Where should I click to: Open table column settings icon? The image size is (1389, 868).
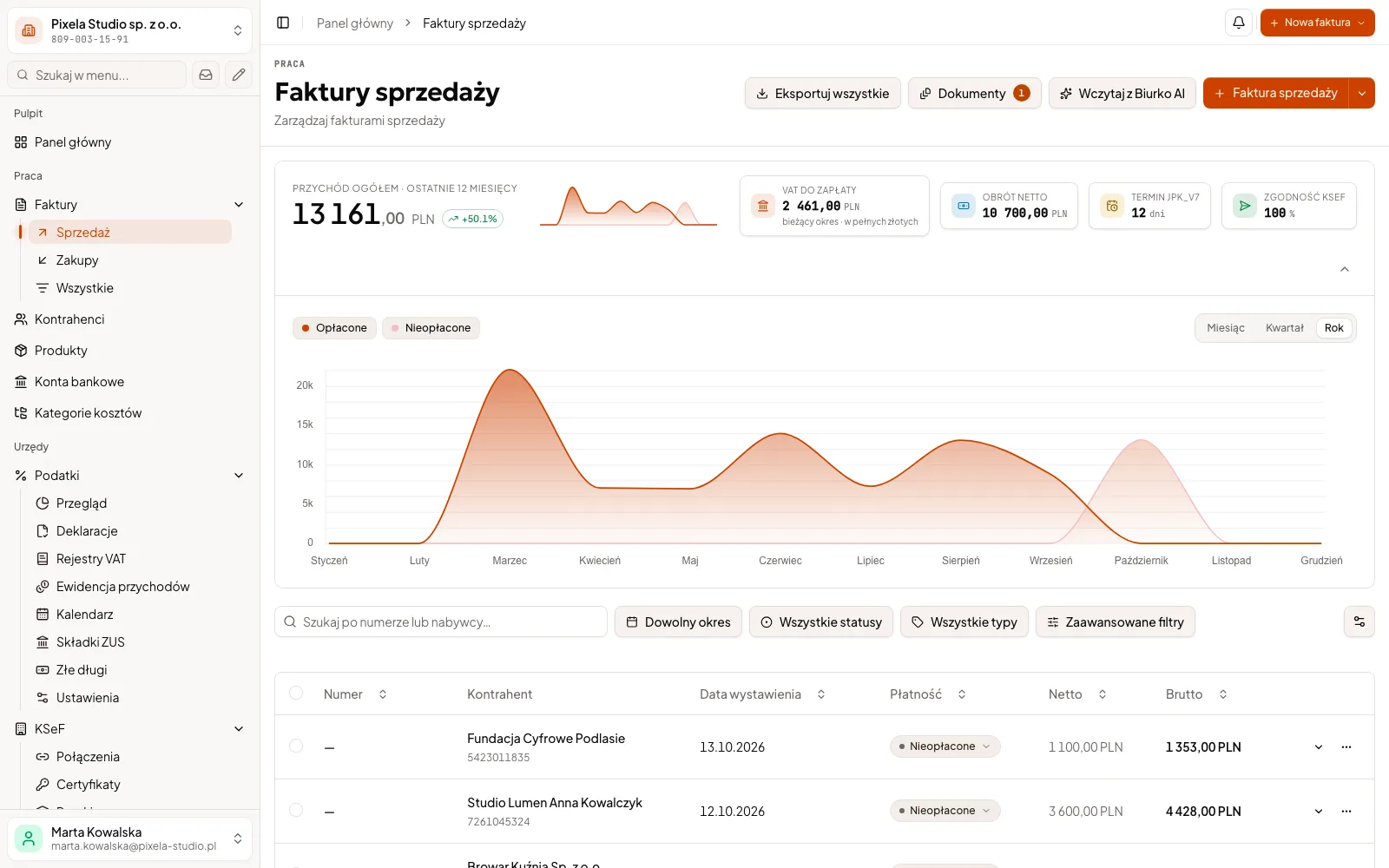pos(1359,621)
